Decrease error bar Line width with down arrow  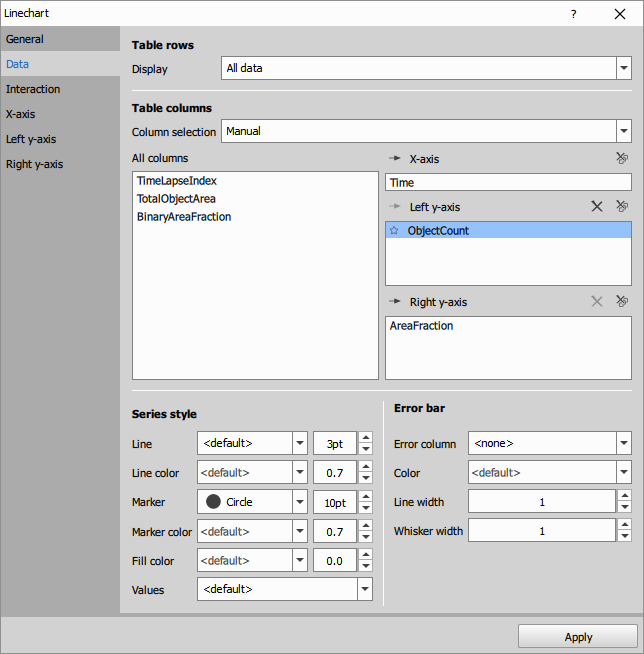click(x=625, y=507)
